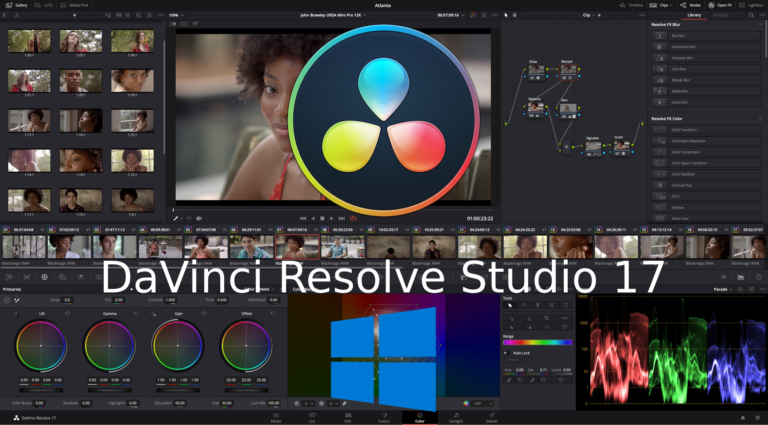The width and height of the screenshot is (768, 425).
Task: Collapse the Resolve FX Color section
Action: coord(761,118)
